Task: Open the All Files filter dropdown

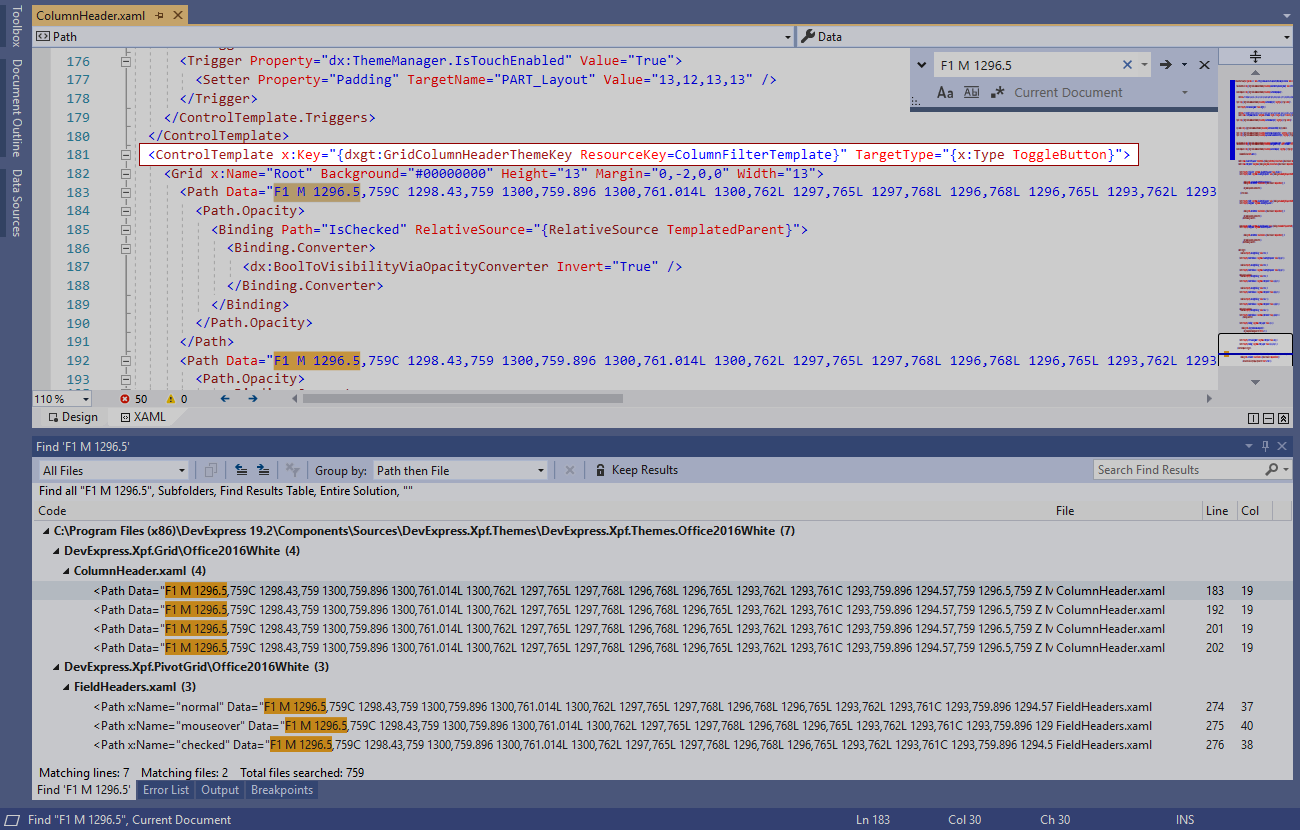Action: coord(113,470)
